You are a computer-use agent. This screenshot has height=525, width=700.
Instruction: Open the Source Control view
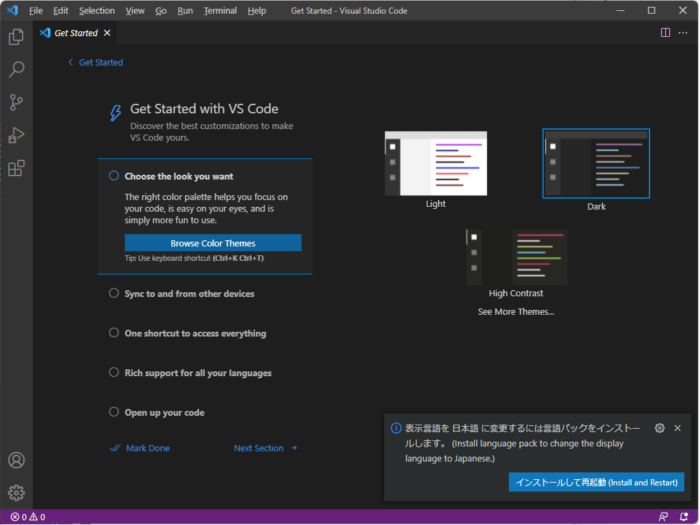(x=16, y=103)
